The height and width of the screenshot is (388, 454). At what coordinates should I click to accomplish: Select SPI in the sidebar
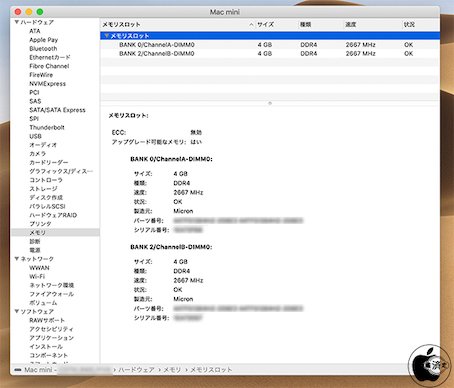click(34, 119)
